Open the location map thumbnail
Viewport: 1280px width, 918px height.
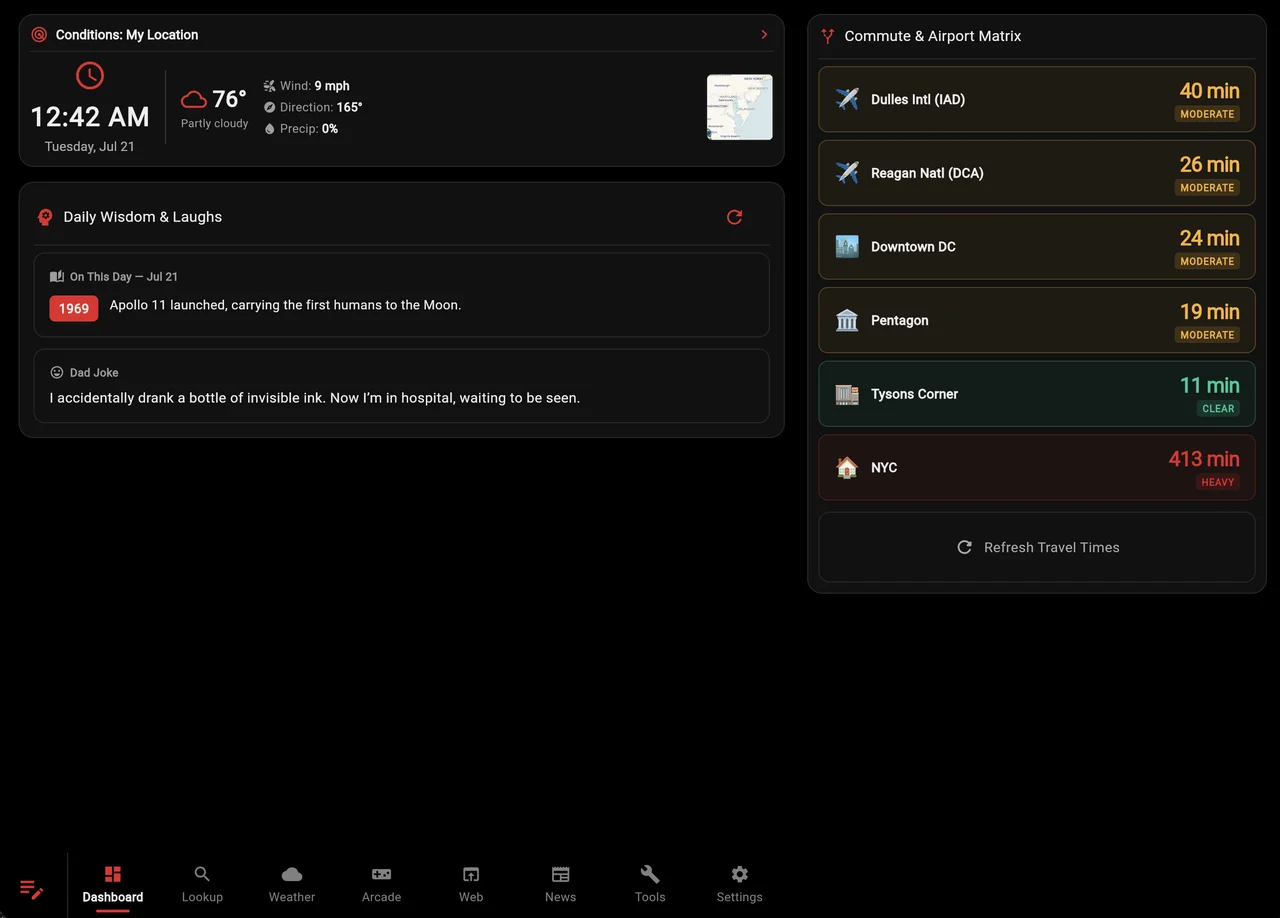[740, 107]
